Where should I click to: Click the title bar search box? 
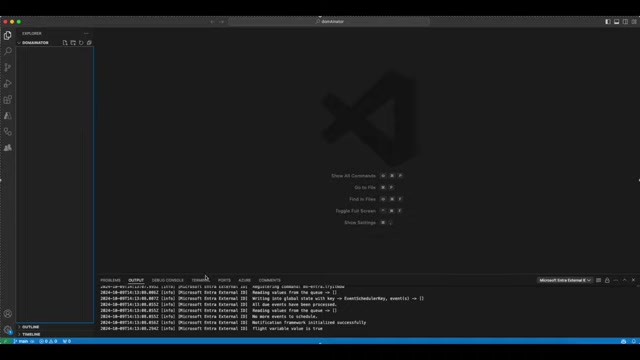point(329,22)
